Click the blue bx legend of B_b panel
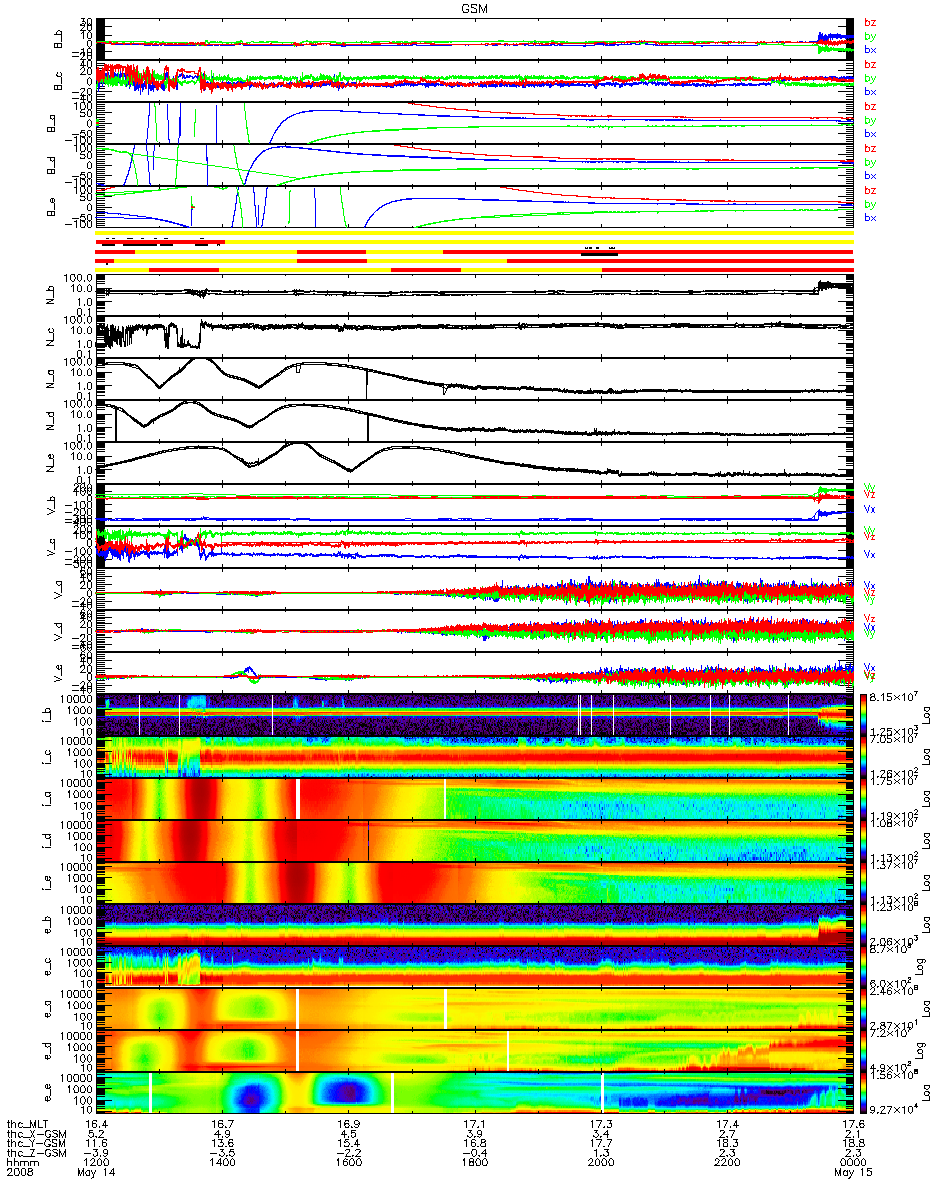The height and width of the screenshot is (1200, 930). click(x=870, y=49)
